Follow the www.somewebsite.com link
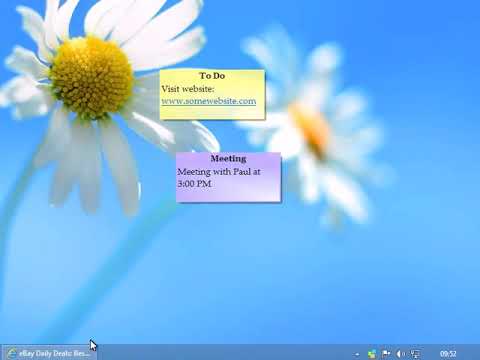This screenshot has height=360, width=480. click(209, 101)
